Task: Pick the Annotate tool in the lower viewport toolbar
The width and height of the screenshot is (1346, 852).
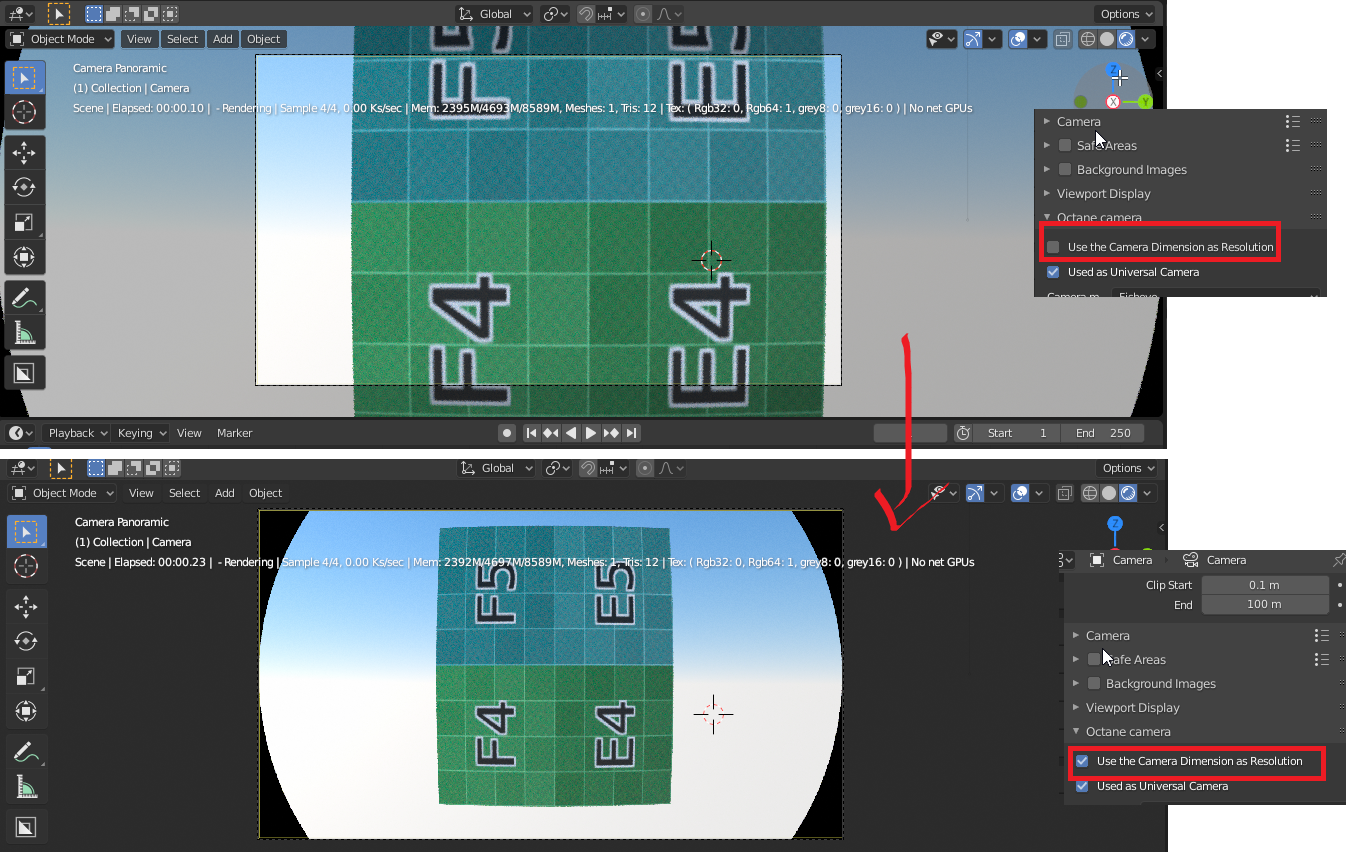Action: (27, 752)
